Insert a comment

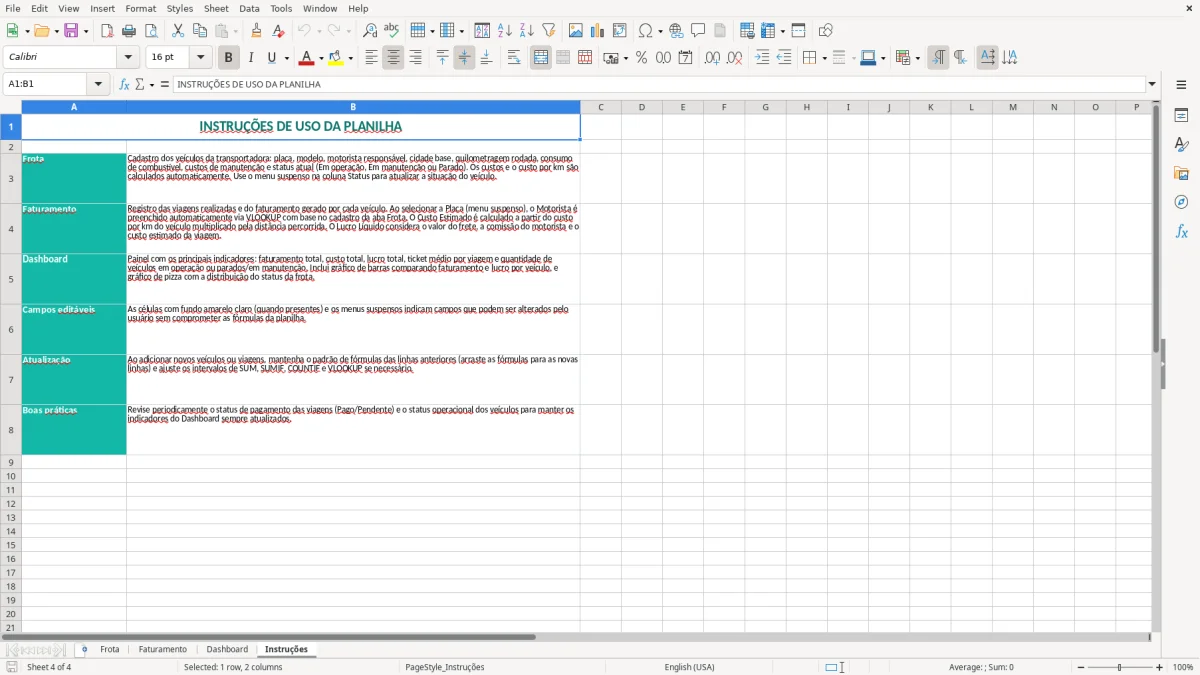698,31
